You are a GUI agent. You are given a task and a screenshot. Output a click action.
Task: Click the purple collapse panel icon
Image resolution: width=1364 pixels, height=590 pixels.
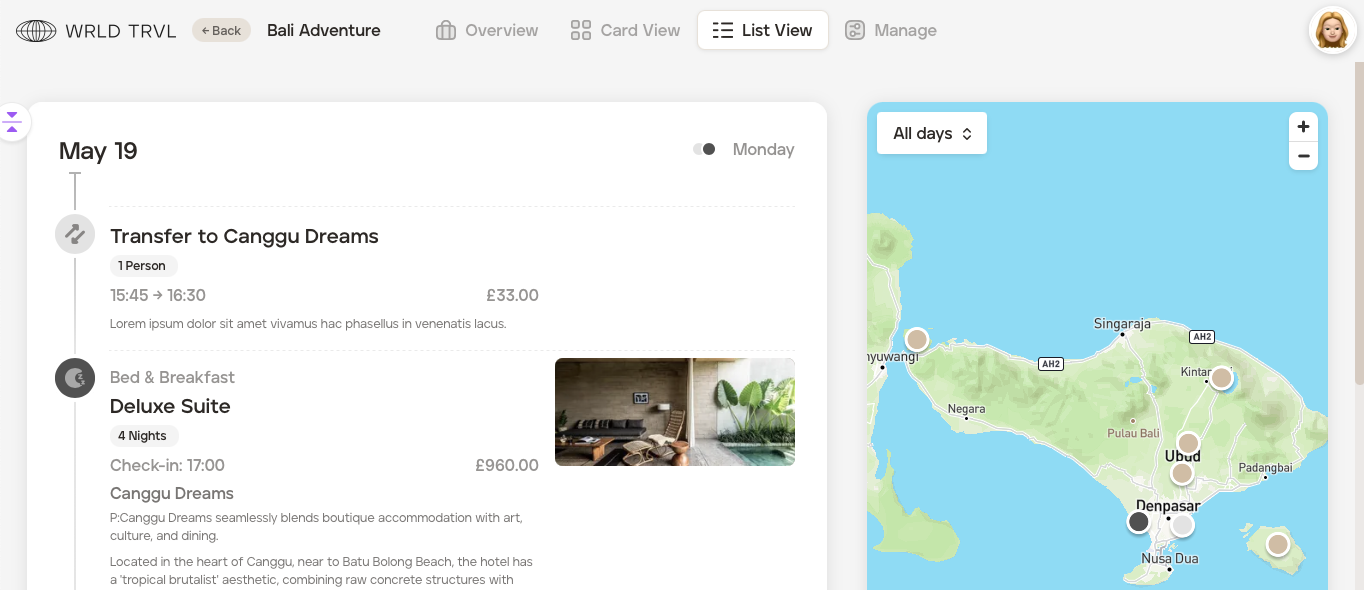(x=12, y=122)
